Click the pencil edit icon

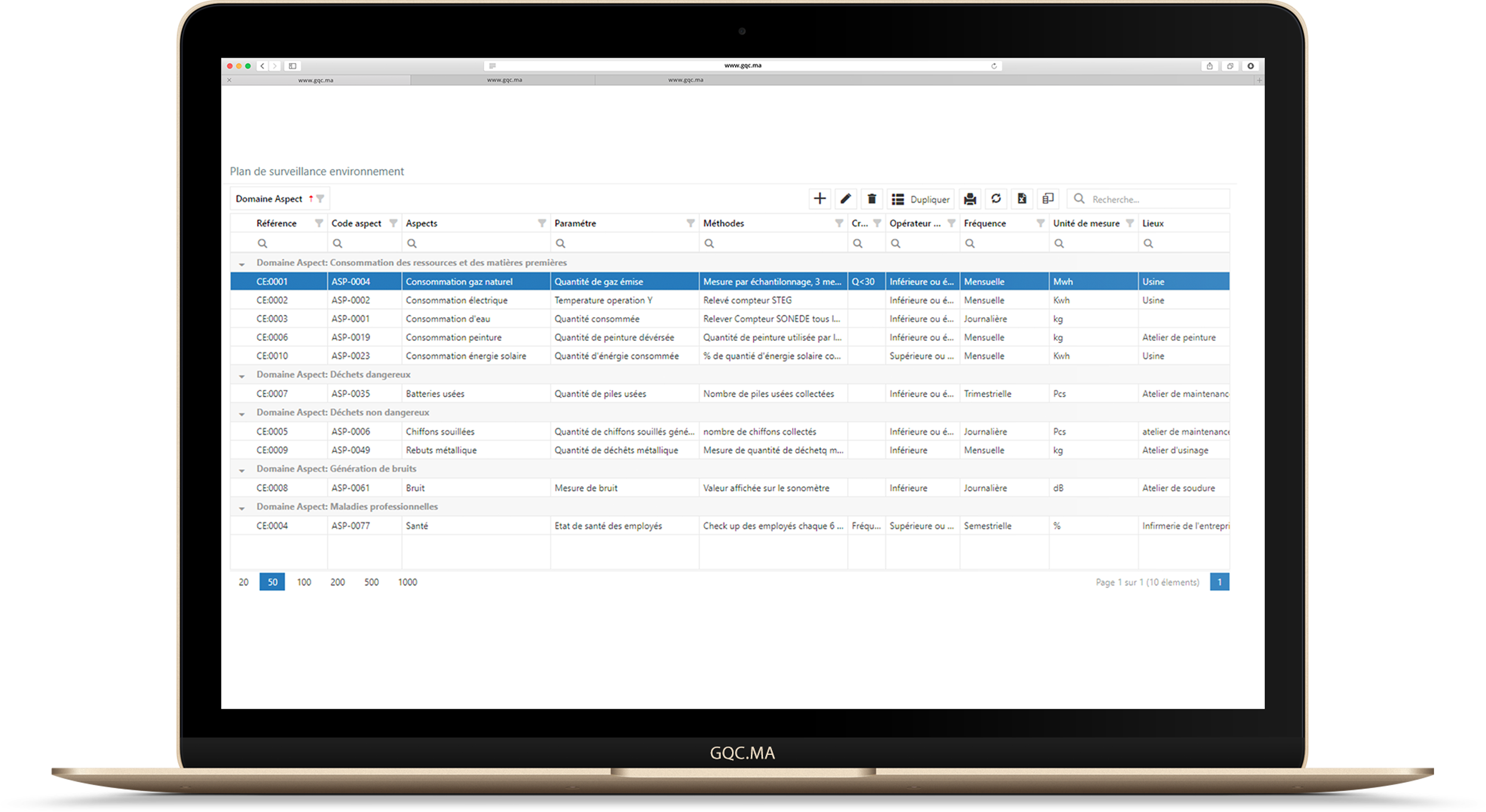845,199
